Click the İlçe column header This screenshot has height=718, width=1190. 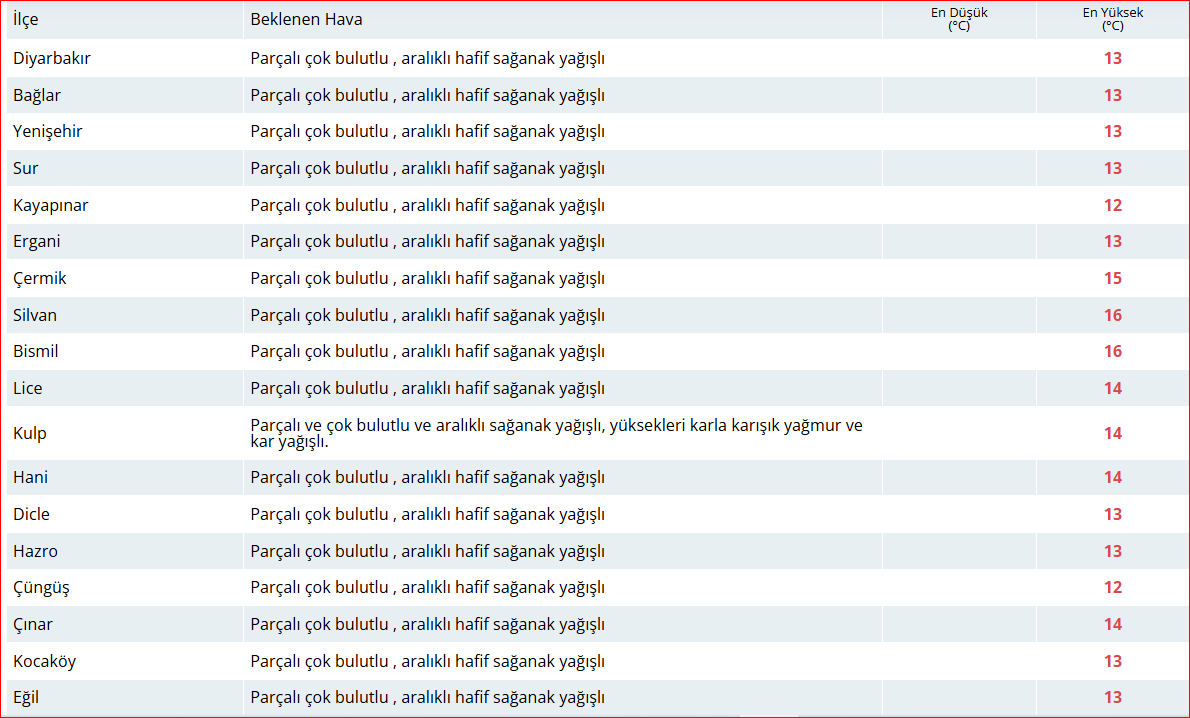(26, 19)
